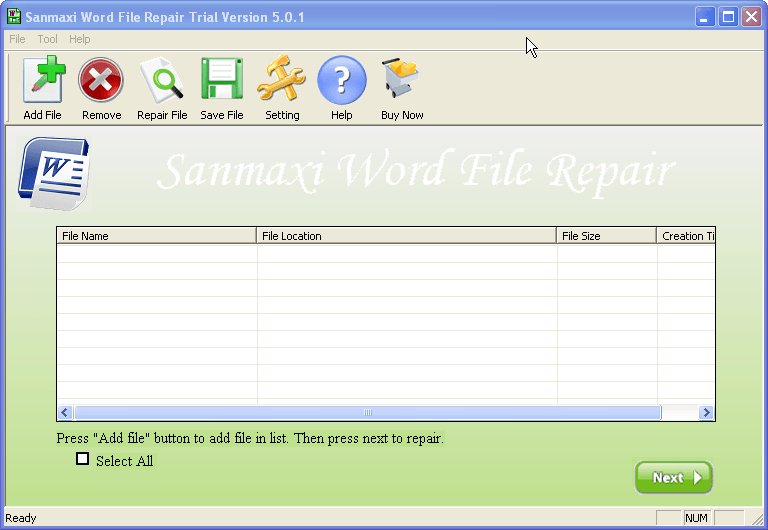This screenshot has width=768, height=530.
Task: Click the application icon in the title bar
Action: coord(14,16)
